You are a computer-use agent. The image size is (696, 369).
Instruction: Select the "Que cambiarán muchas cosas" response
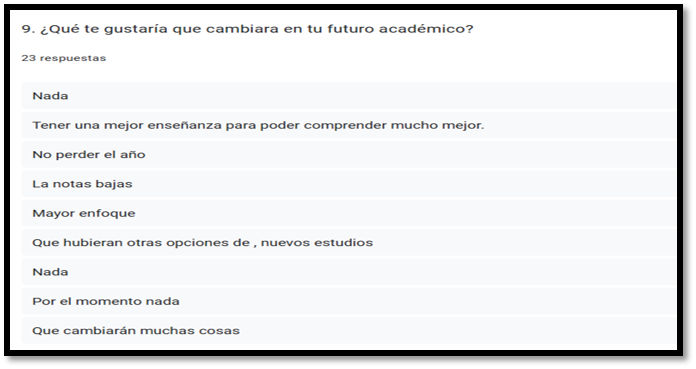(349, 330)
